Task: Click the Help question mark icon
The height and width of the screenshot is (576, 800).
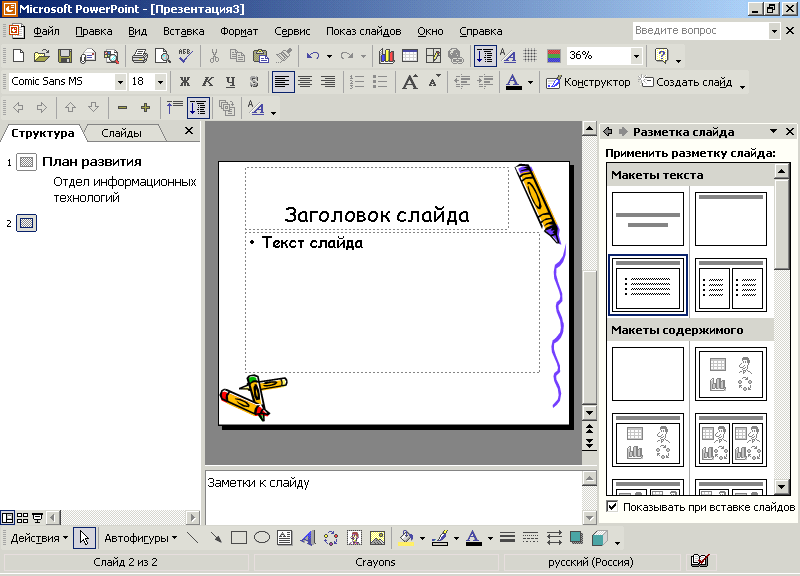Action: [662, 56]
